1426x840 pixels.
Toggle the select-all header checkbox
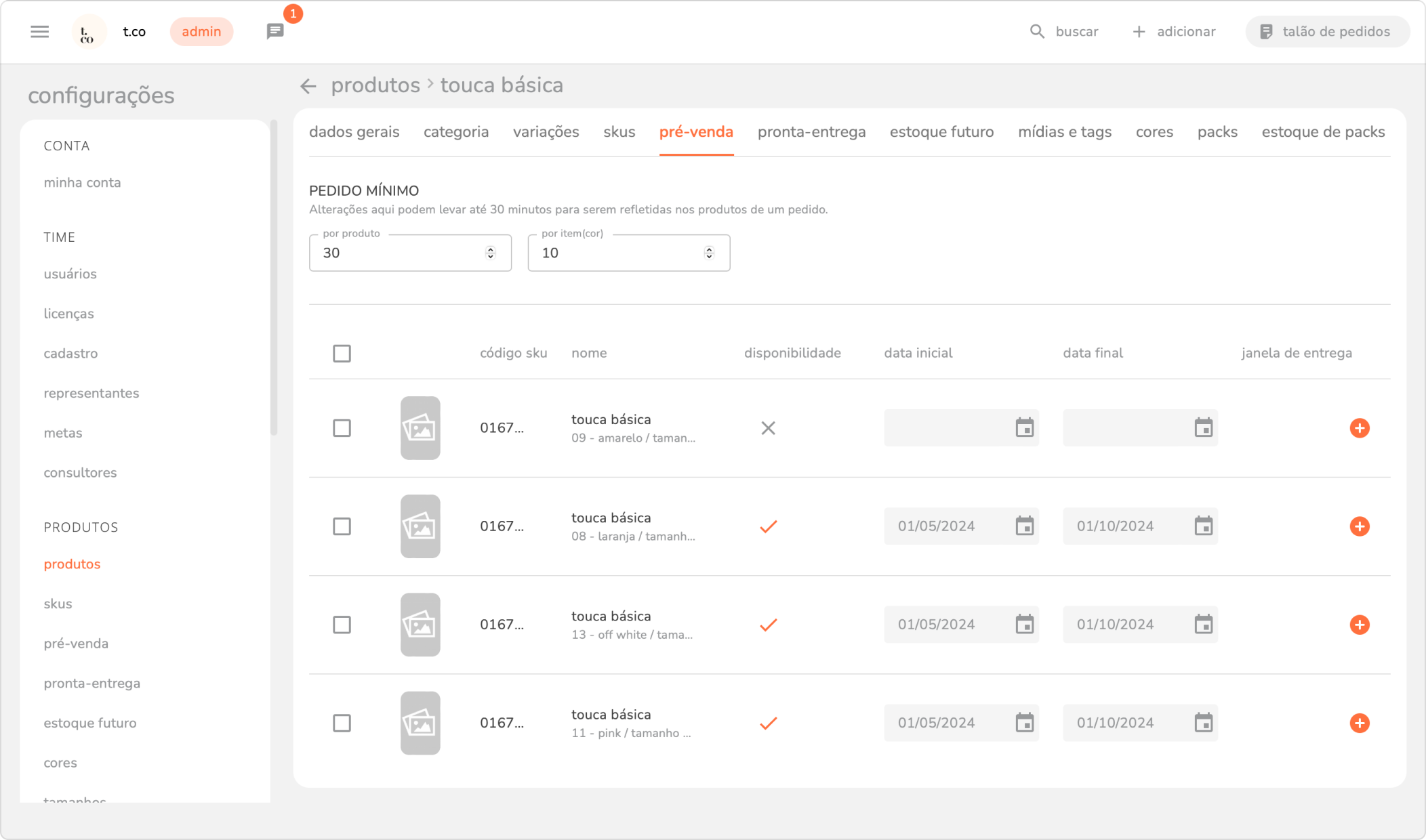[342, 354]
